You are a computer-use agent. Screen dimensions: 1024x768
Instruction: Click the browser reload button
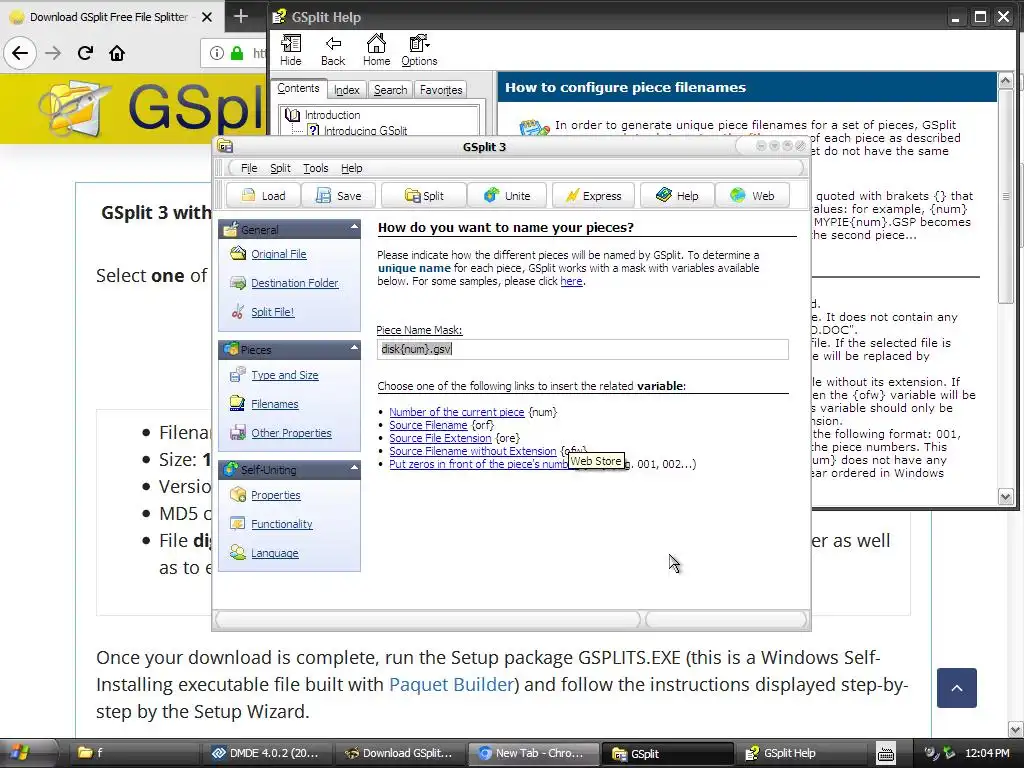click(x=85, y=53)
